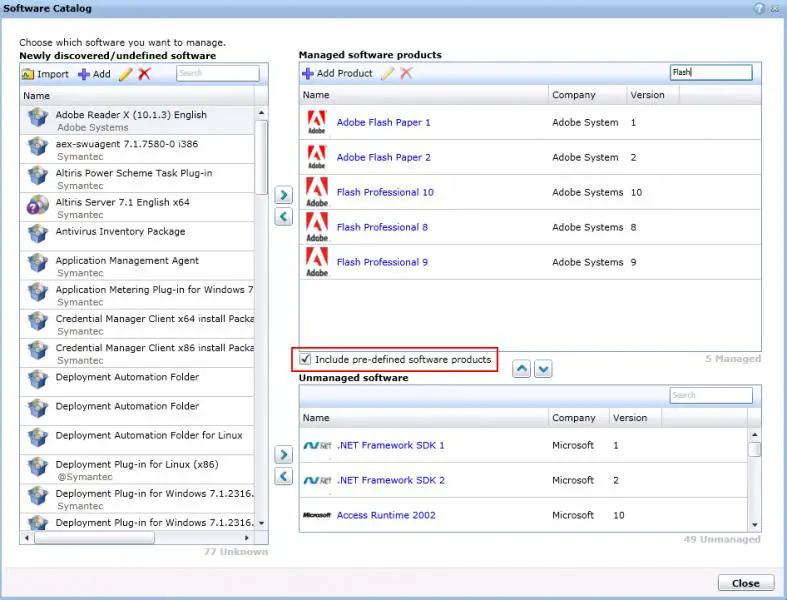Image resolution: width=787 pixels, height=600 pixels.
Task: Click Version column header in managed products table
Action: point(653,95)
